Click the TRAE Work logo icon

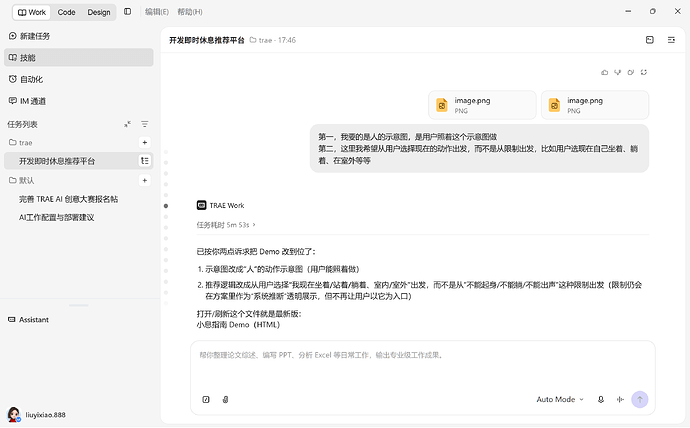(x=202, y=205)
